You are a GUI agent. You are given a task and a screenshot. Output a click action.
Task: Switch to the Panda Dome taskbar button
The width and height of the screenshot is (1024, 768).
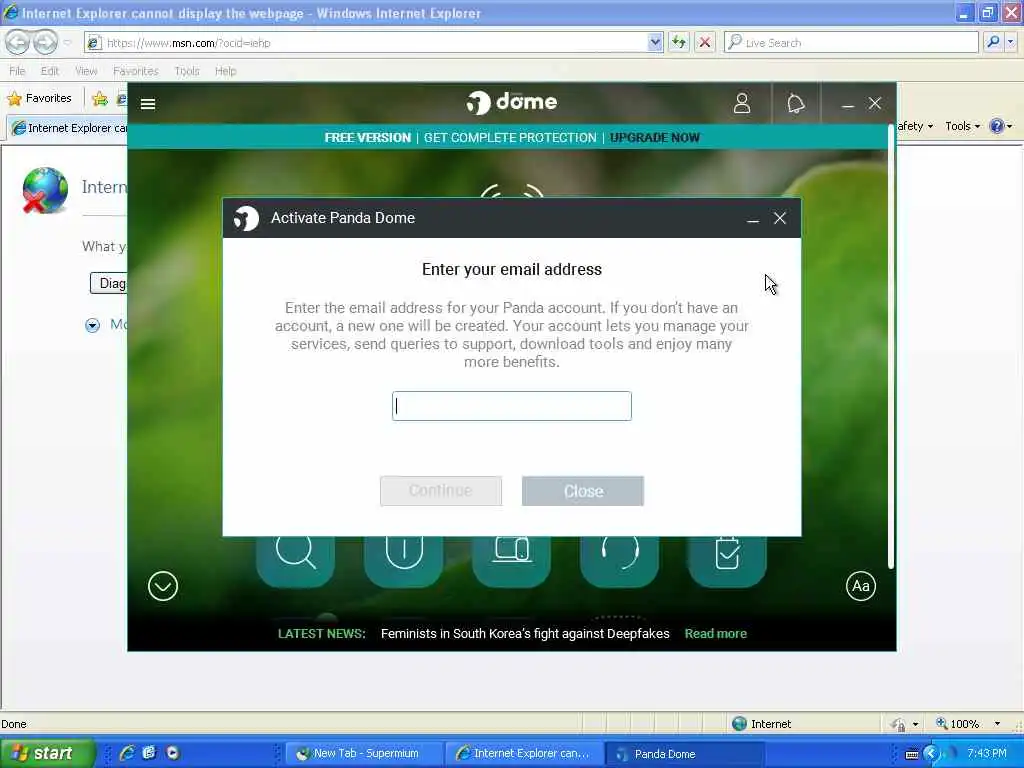pos(684,754)
